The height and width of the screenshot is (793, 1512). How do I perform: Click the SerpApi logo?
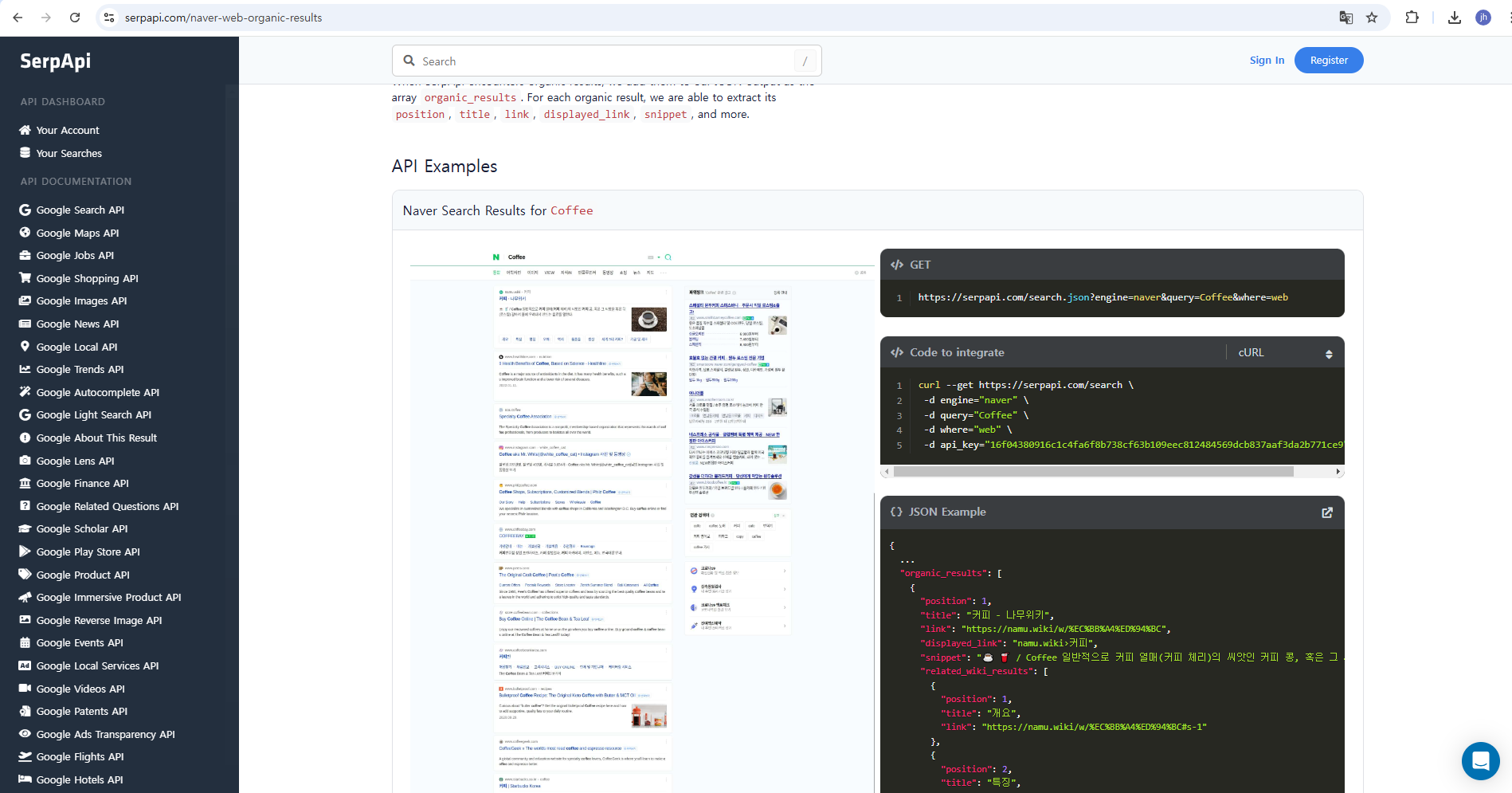[x=55, y=61]
